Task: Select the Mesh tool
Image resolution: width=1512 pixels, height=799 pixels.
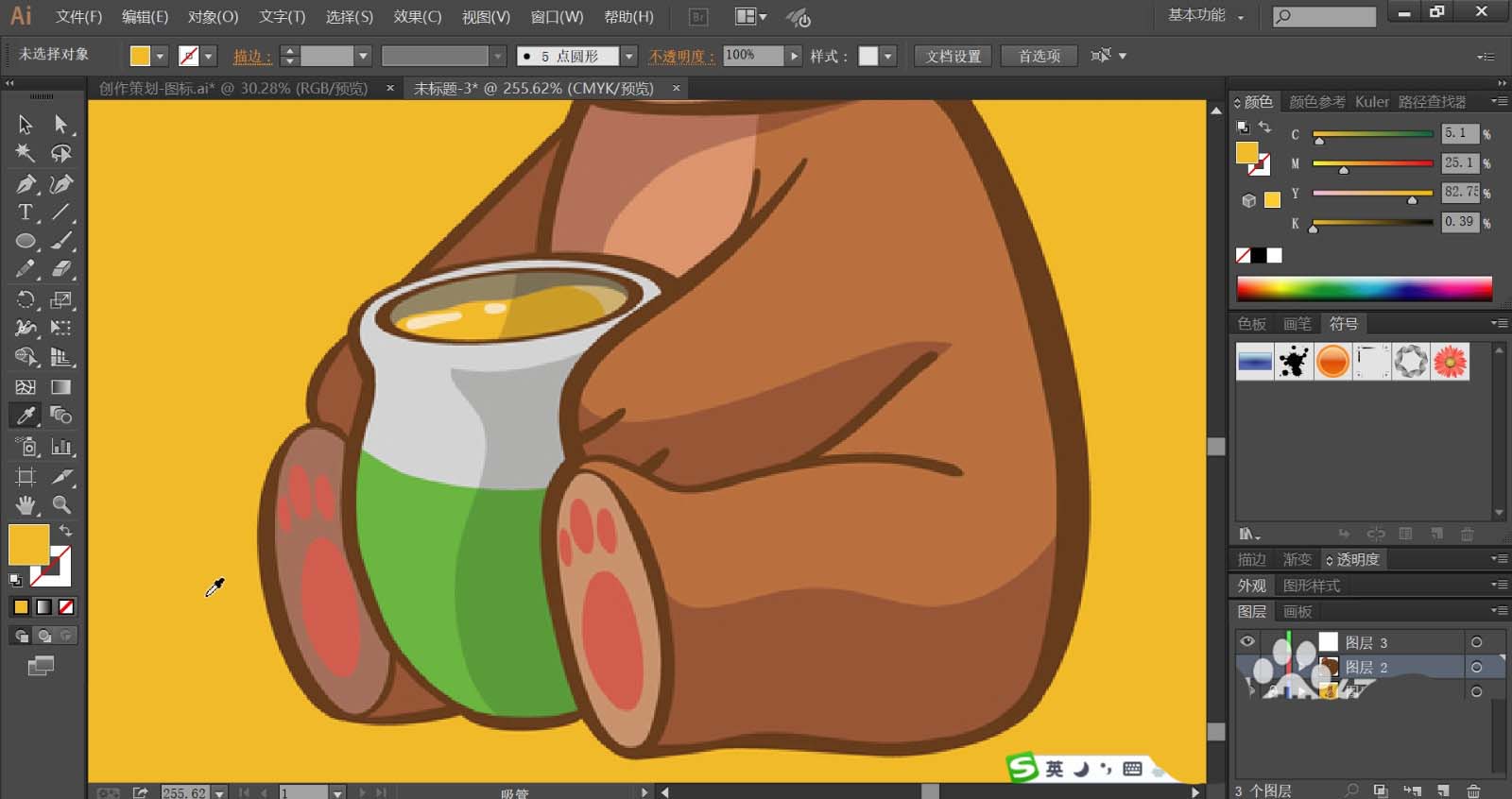Action: [26, 387]
